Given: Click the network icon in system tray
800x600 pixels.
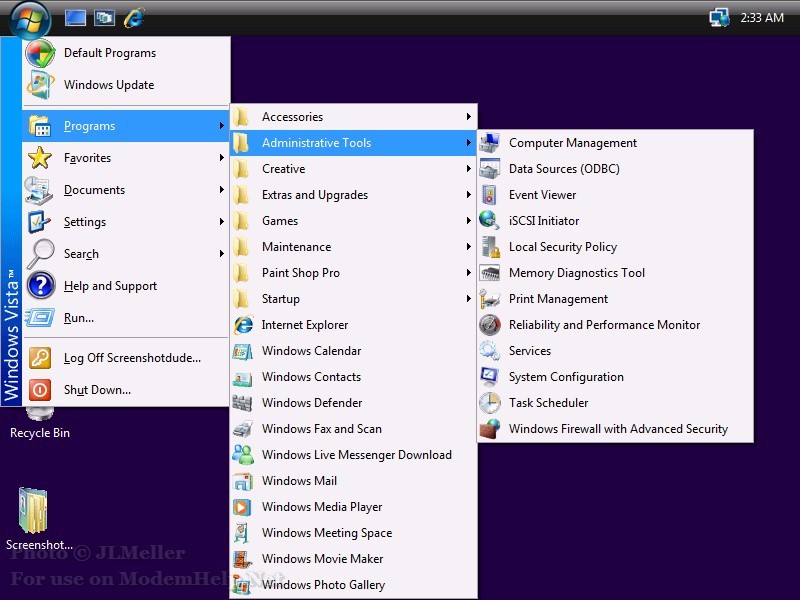Looking at the screenshot, I should pyautogui.click(x=718, y=18).
